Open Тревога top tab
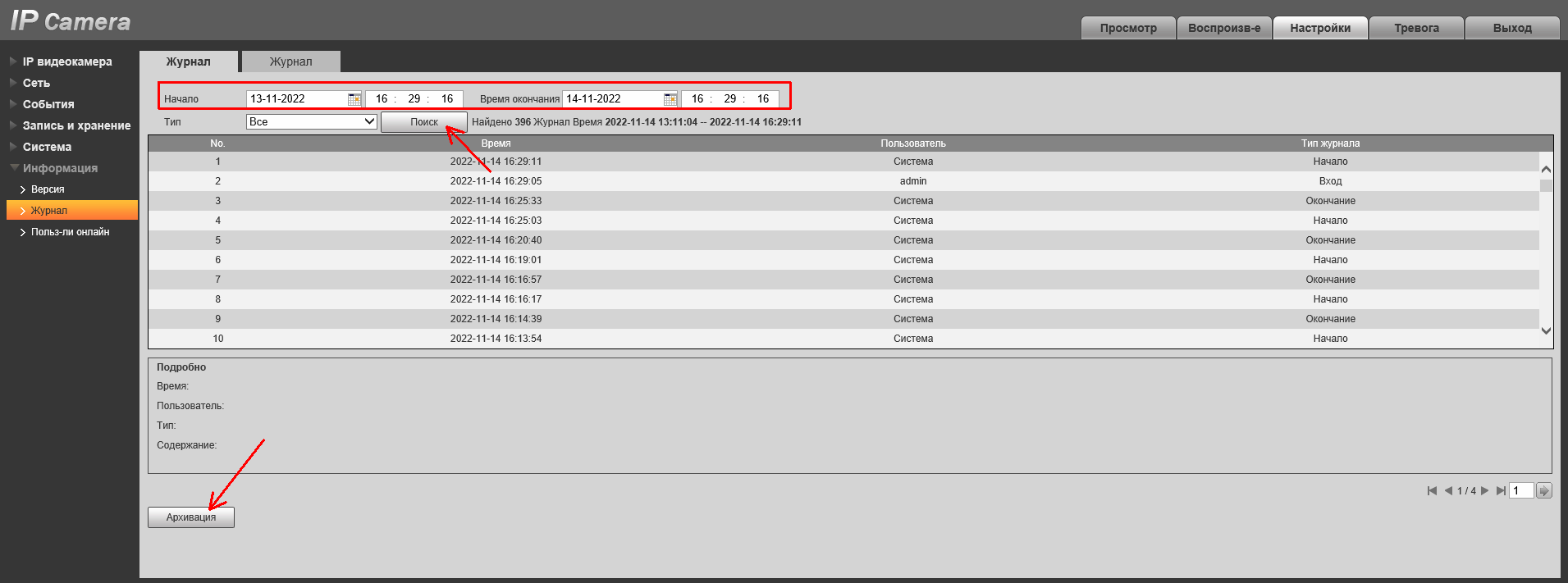The image size is (1568, 583). point(1416,28)
